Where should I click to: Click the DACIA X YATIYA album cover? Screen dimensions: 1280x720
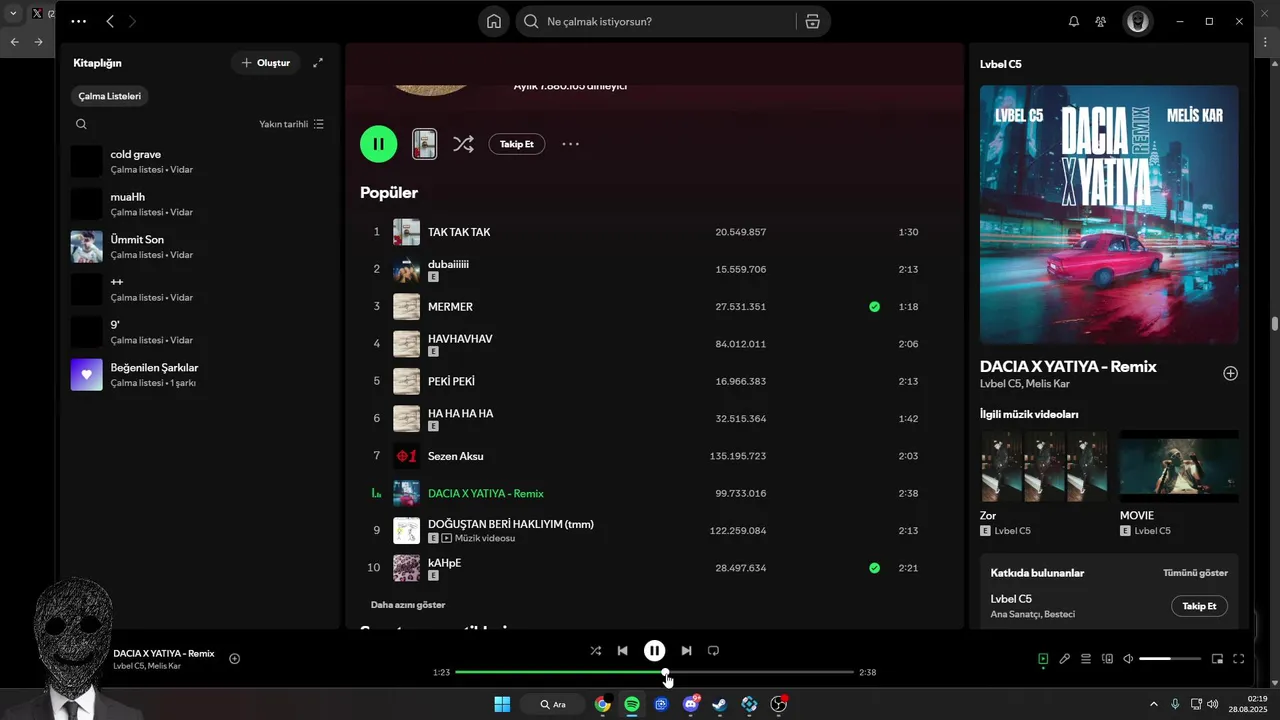pyautogui.click(x=1109, y=215)
